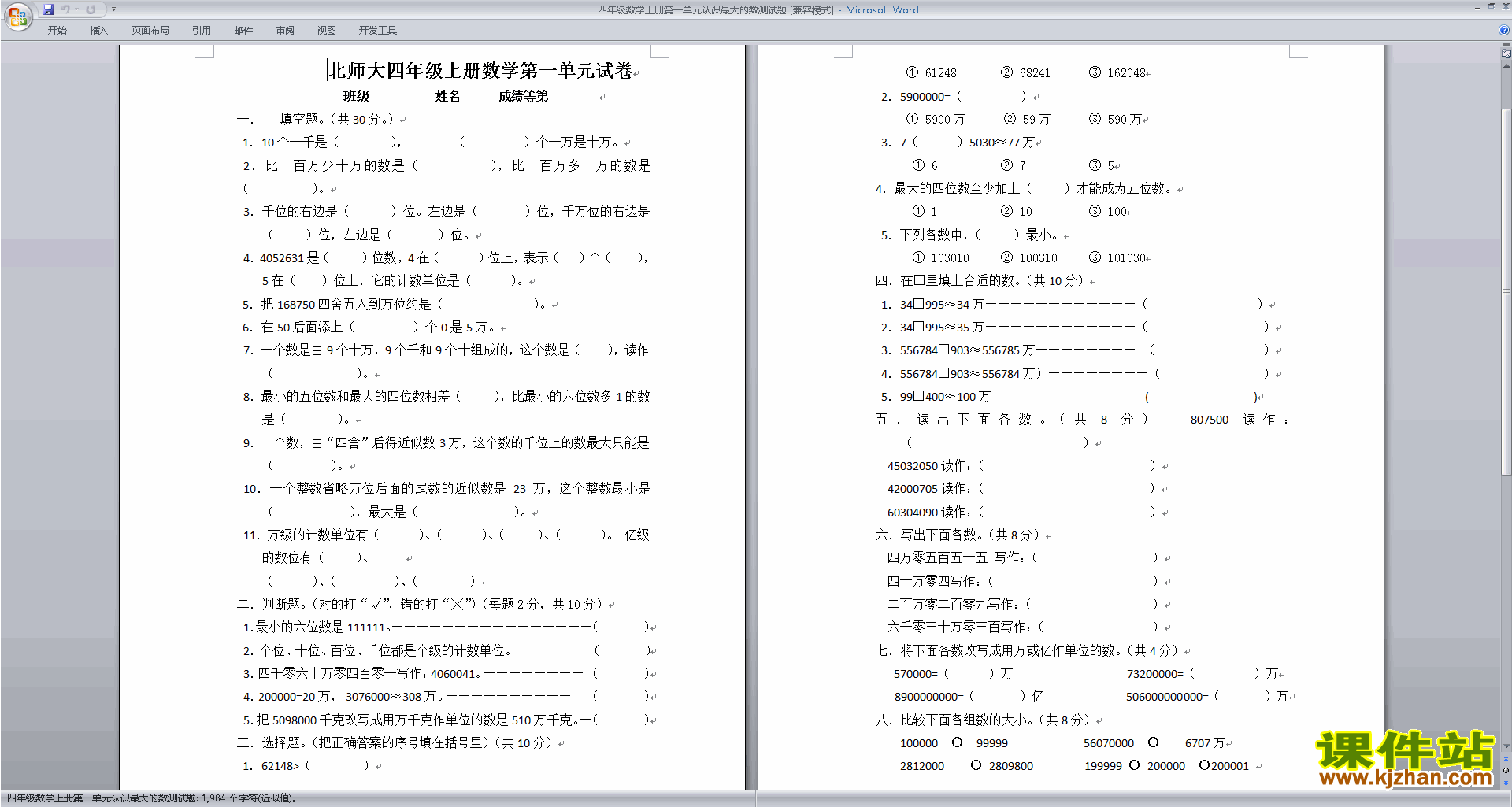Click the Select Browse Object round button
Screen dimensions: 1512x807
1506,770
